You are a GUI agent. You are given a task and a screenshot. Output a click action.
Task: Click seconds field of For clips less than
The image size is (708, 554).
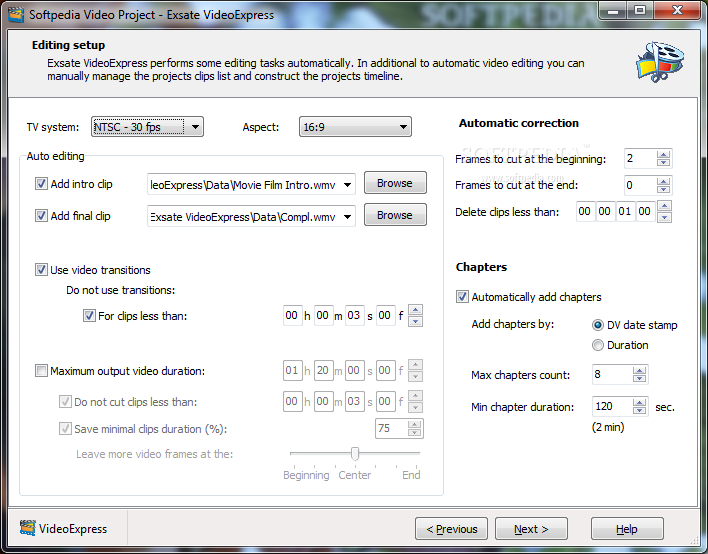(354, 315)
